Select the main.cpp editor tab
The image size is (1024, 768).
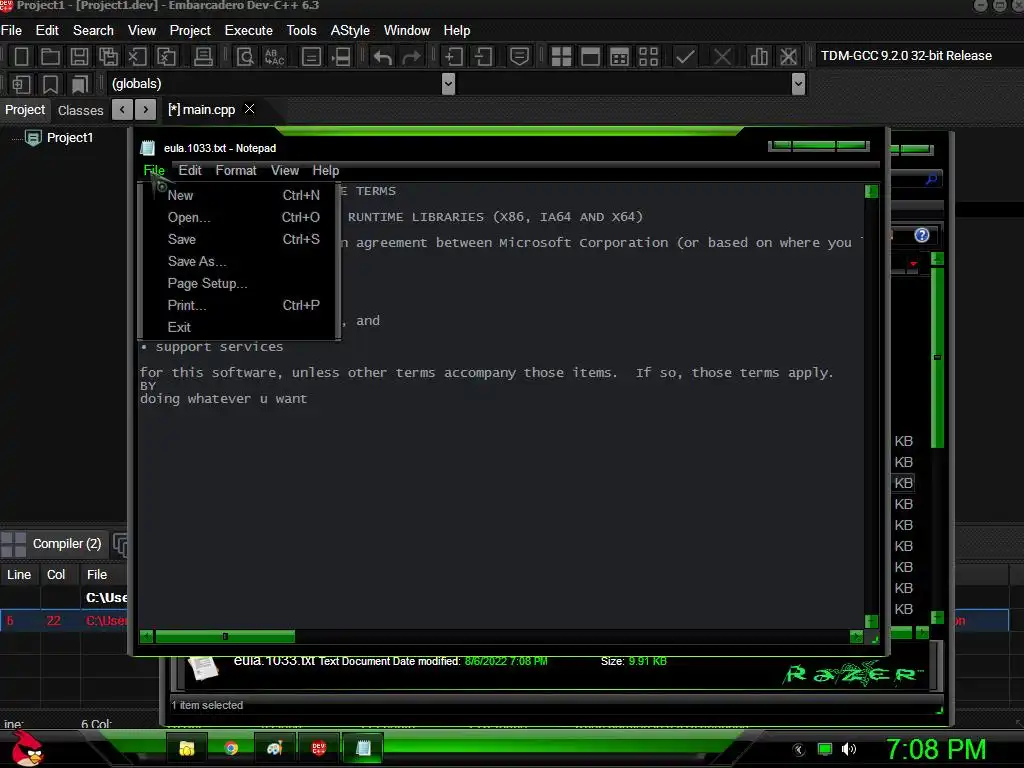pos(201,110)
